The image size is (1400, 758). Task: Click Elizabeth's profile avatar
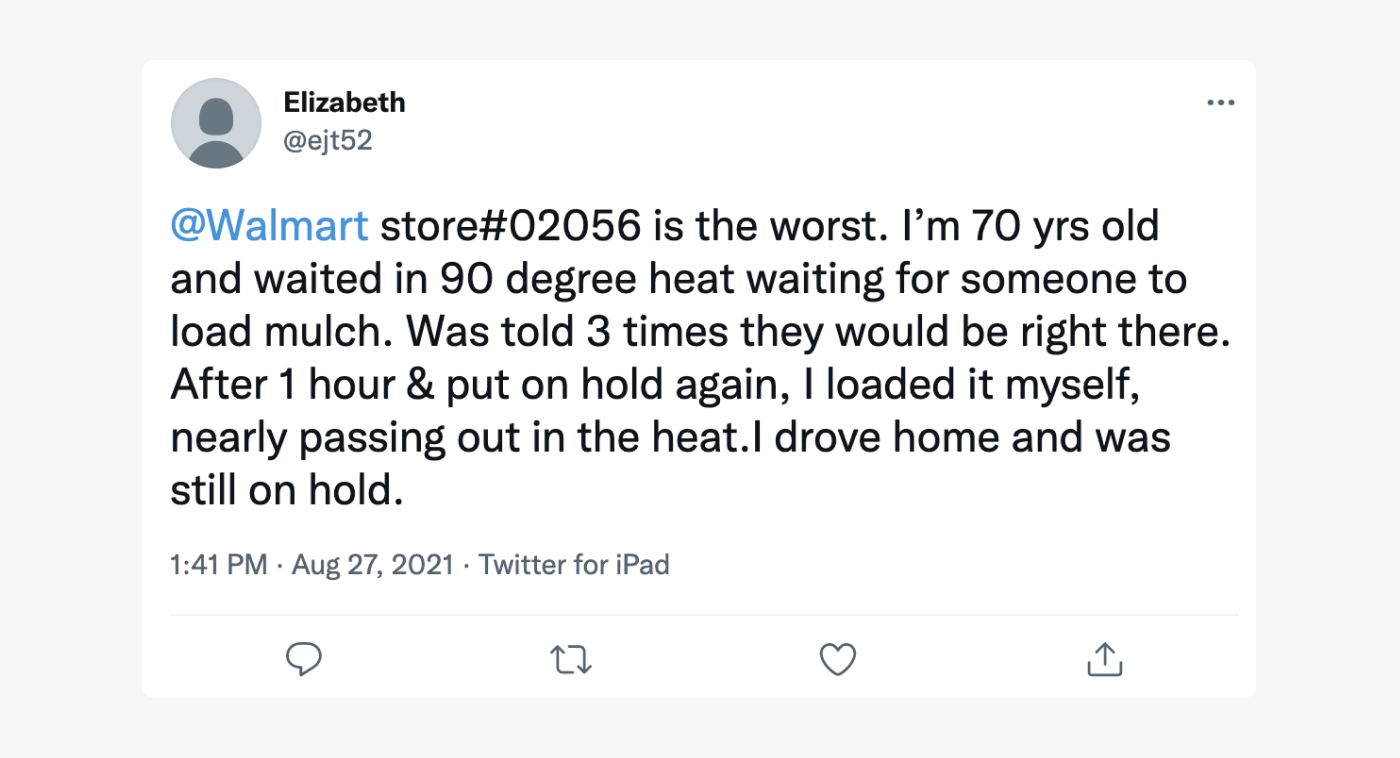coord(216,123)
